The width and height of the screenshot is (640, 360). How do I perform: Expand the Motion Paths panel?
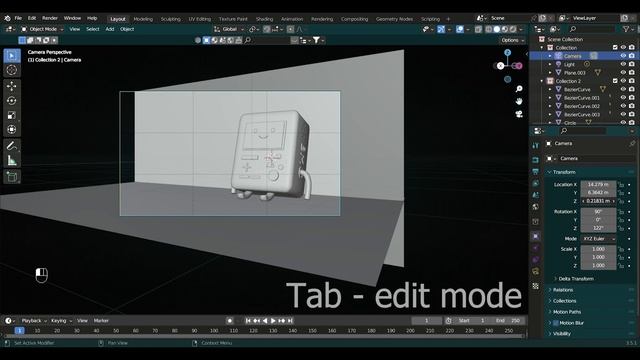click(567, 312)
